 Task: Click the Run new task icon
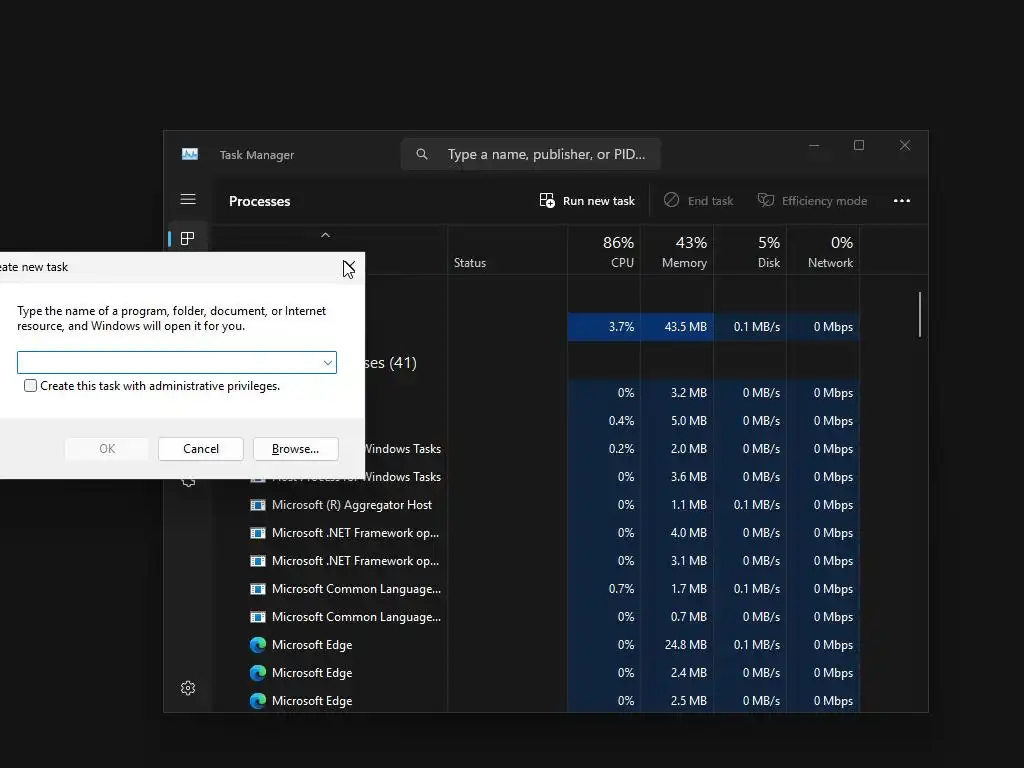point(547,200)
